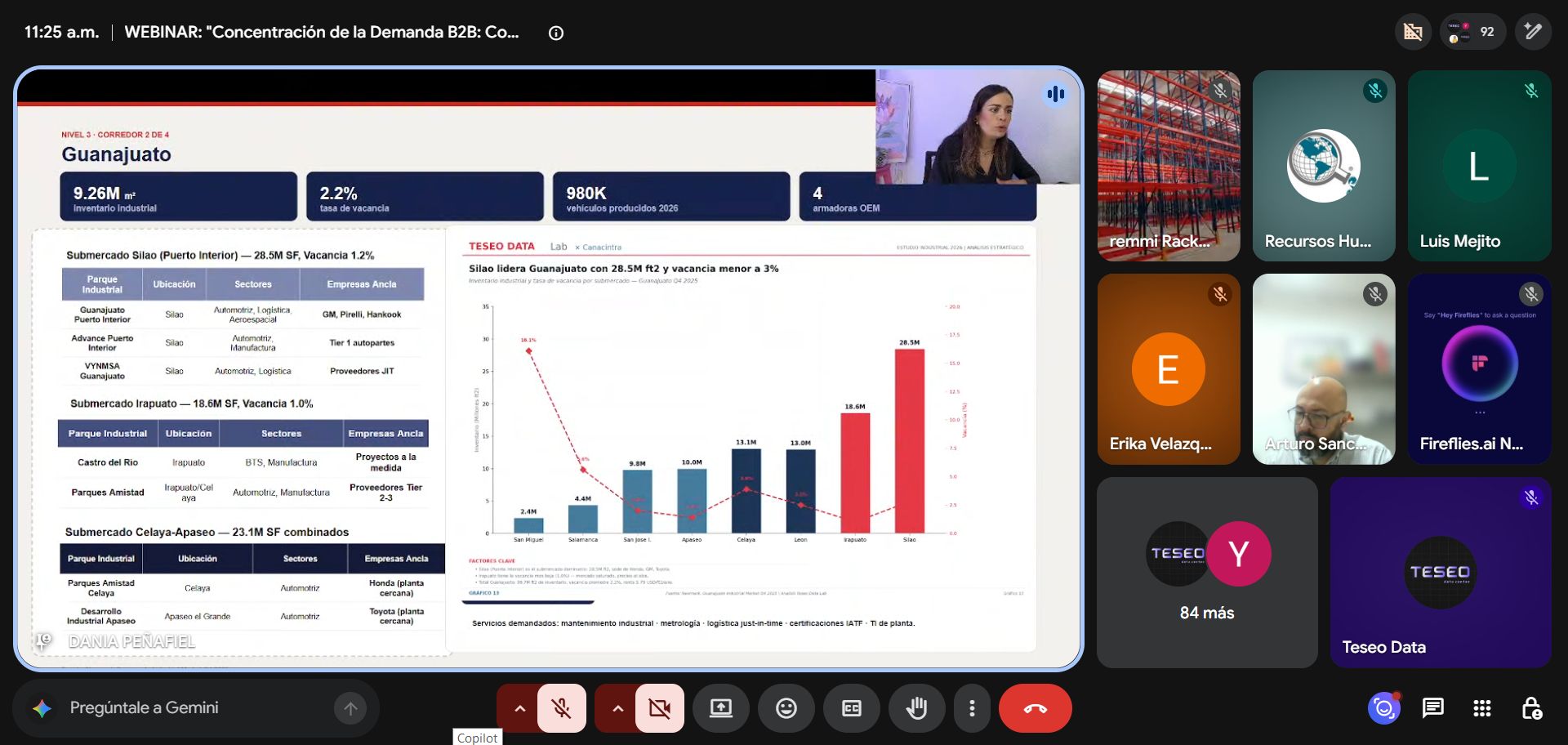
Task: Open the chat messages panel
Action: tap(1433, 708)
